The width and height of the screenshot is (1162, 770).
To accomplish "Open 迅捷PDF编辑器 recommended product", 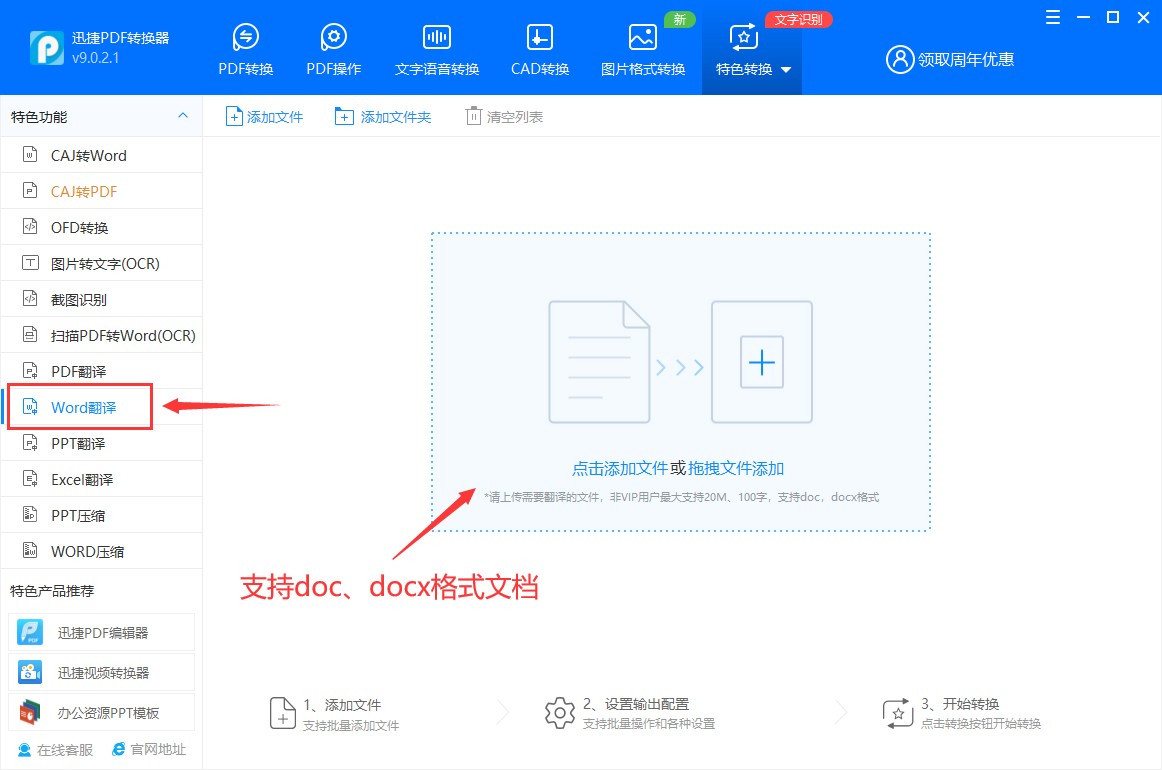I will 102,632.
